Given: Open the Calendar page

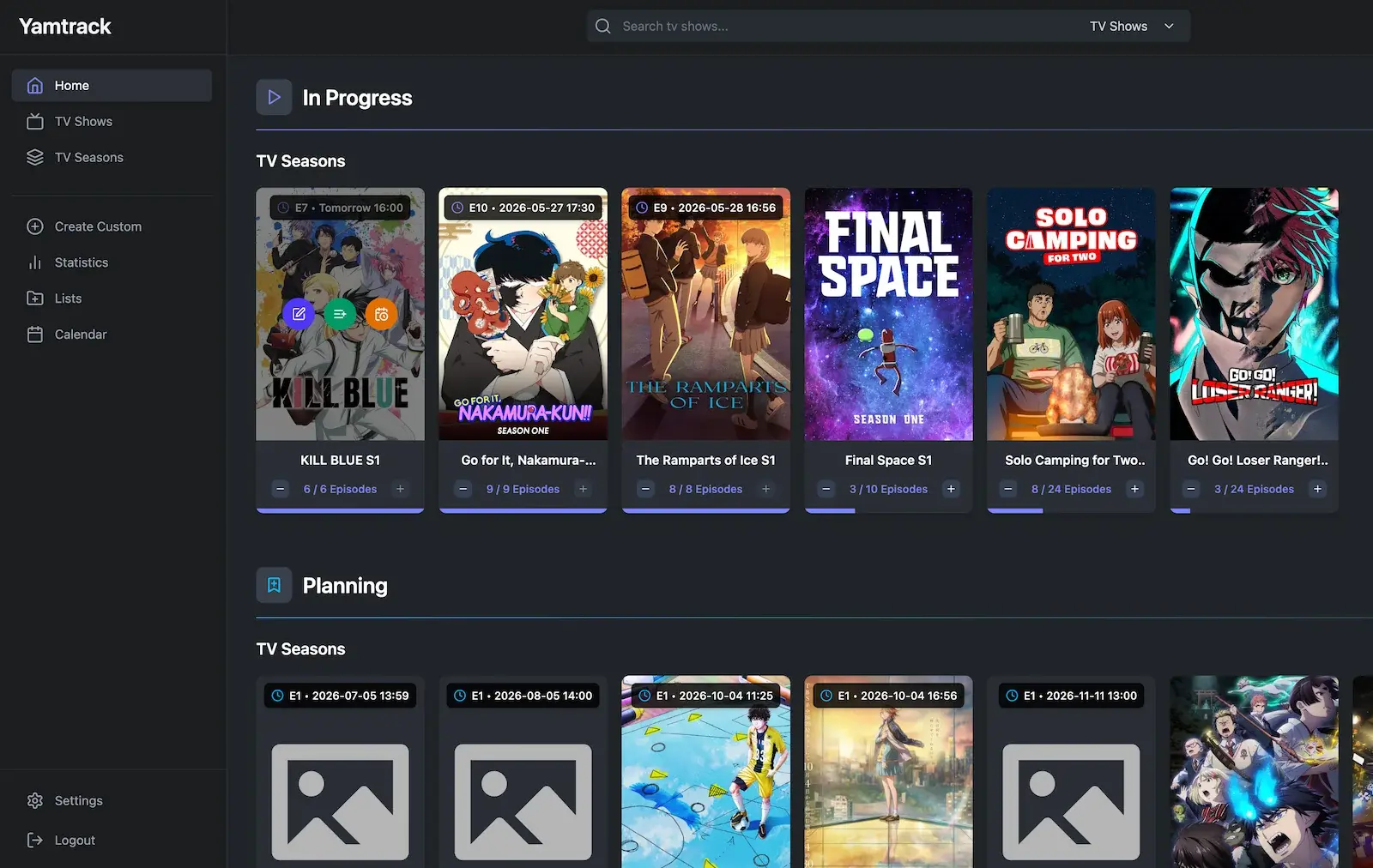Looking at the screenshot, I should (112, 335).
